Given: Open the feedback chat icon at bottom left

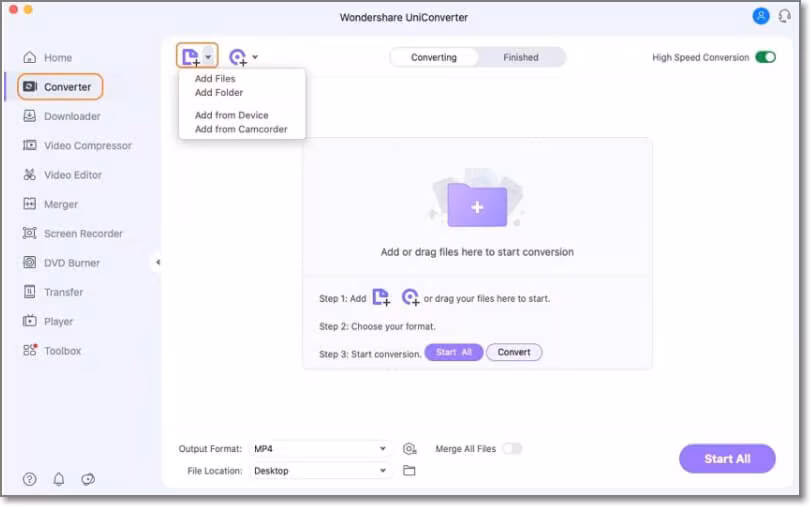Looking at the screenshot, I should (88, 479).
